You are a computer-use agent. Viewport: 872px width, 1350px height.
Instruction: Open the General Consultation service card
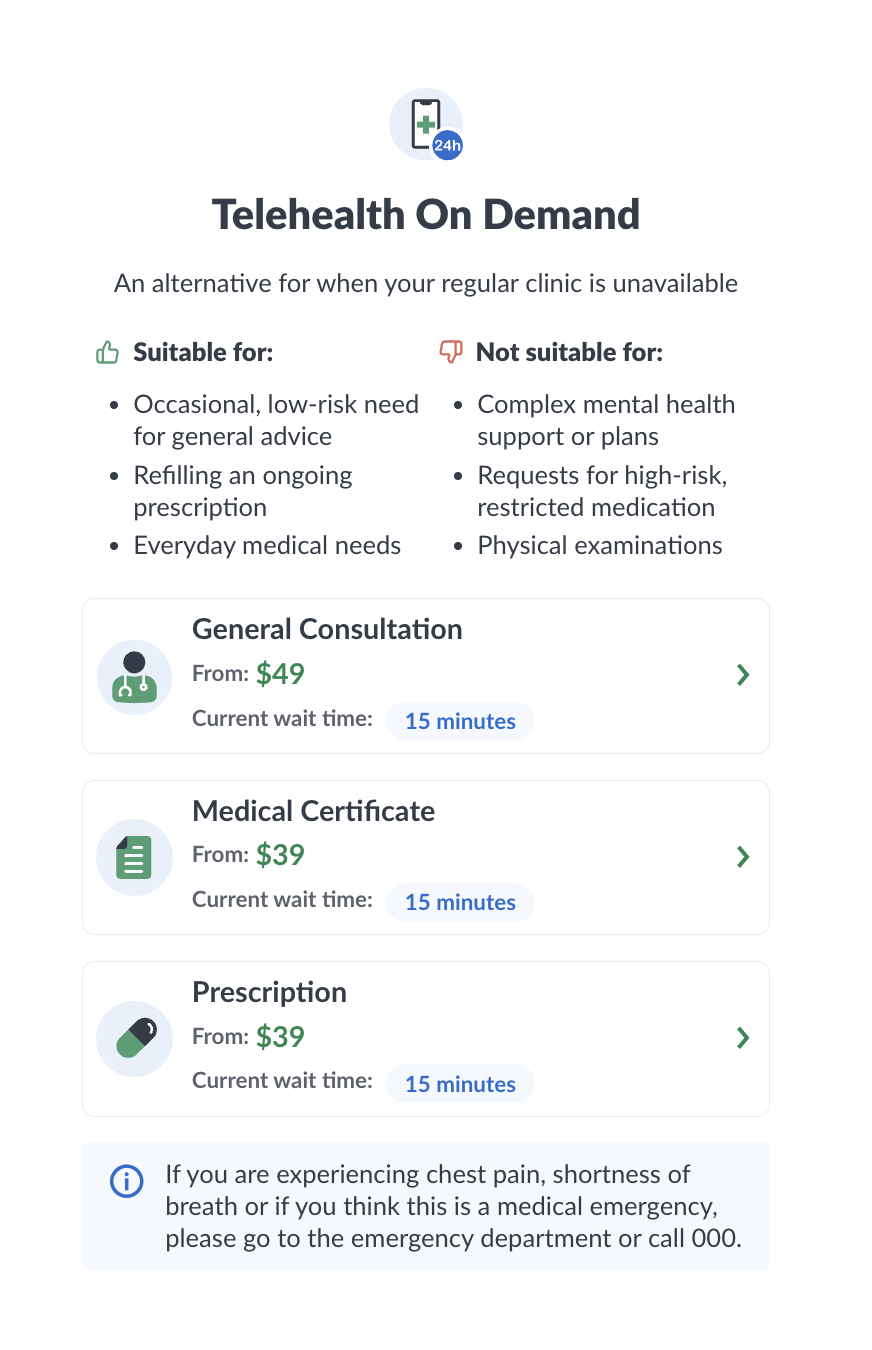coord(425,675)
